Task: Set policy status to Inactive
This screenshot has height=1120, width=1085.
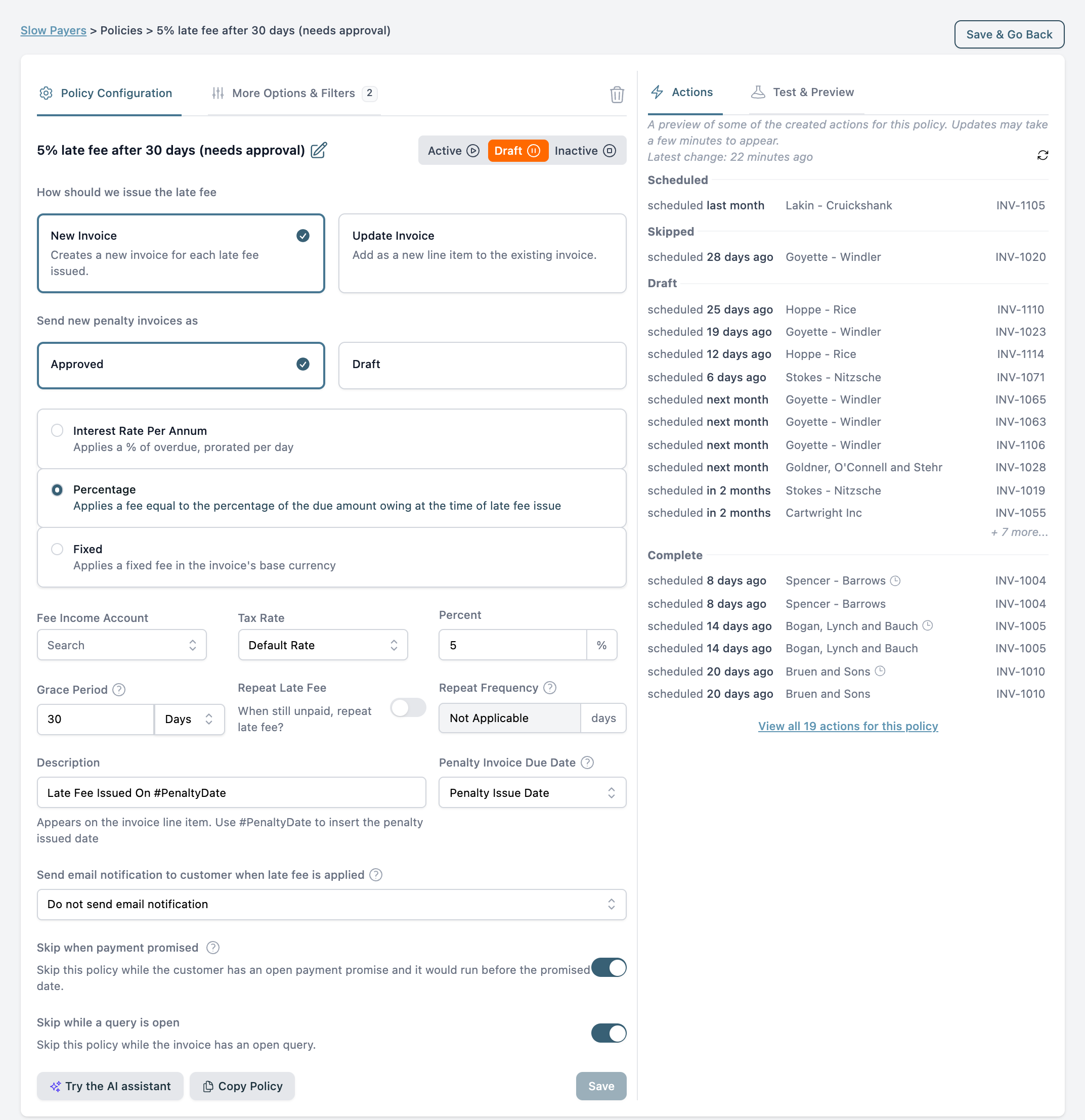Action: tap(585, 151)
